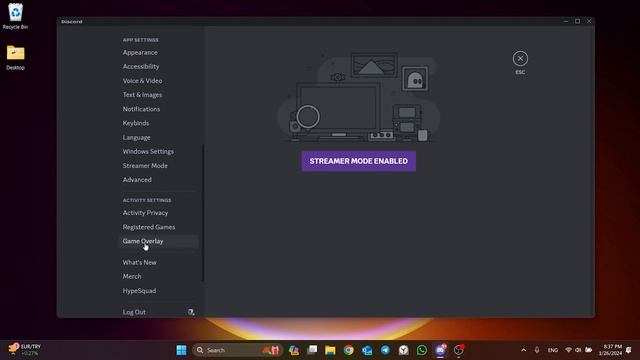
Task: Open Telegram from the taskbar
Action: 385,350
